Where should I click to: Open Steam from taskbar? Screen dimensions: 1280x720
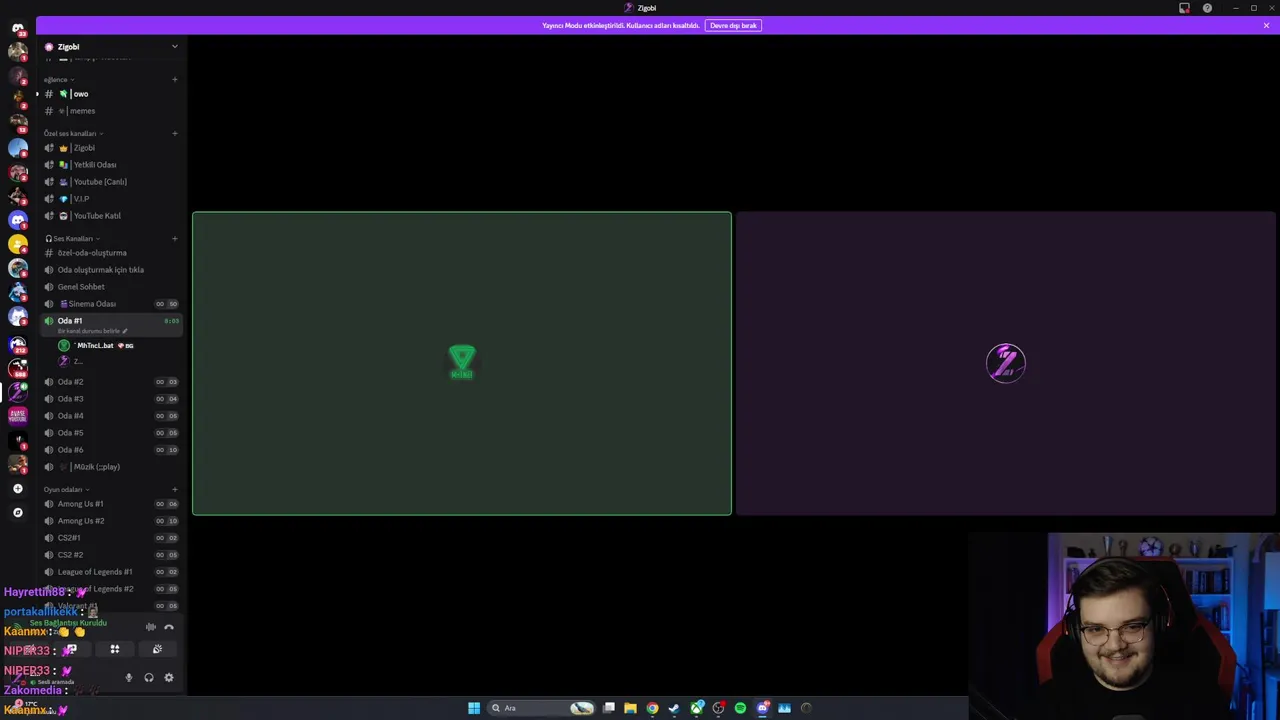point(674,708)
